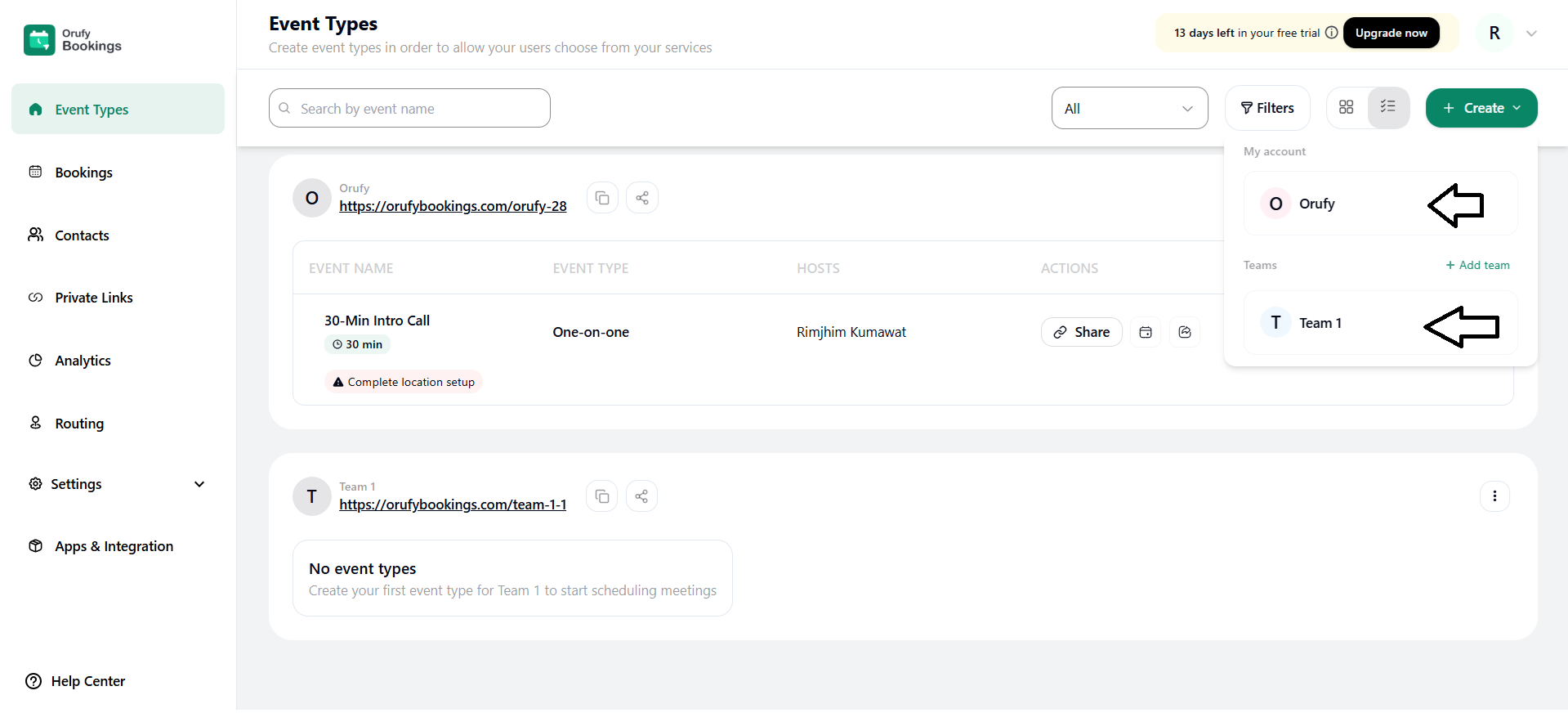Open the profile menu chevron
Image resolution: width=1568 pixels, height=713 pixels.
1531,34
